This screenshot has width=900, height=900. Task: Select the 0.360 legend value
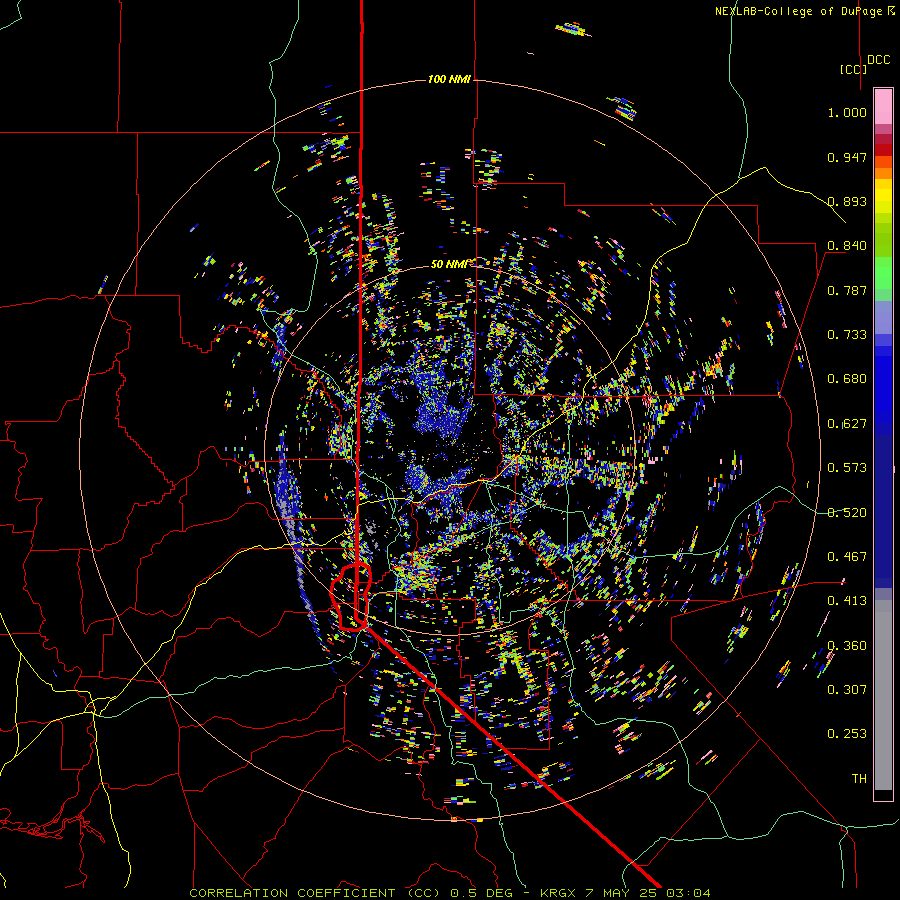click(847, 646)
